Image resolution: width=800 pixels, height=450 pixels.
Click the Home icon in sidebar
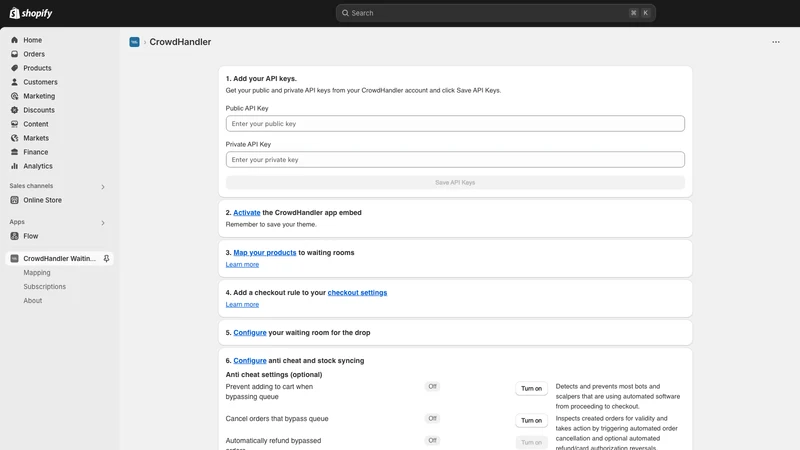click(14, 40)
